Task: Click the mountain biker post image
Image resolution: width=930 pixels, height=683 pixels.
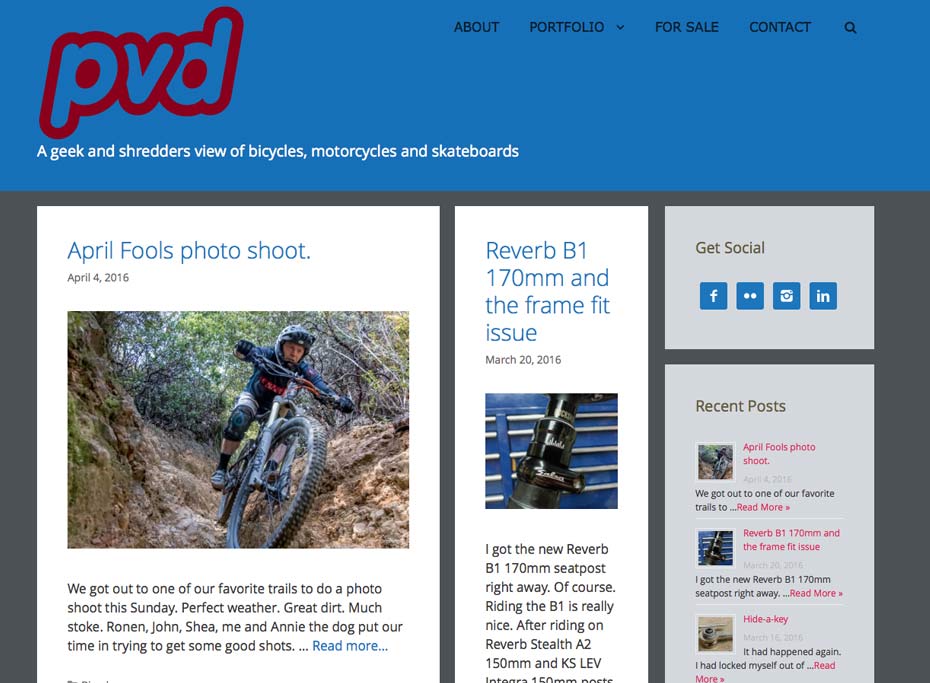Action: pos(238,430)
